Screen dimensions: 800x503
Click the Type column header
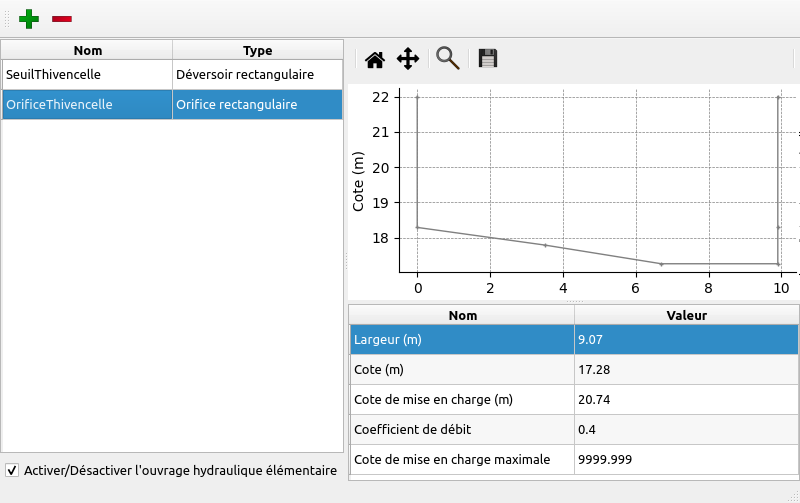click(x=257, y=50)
